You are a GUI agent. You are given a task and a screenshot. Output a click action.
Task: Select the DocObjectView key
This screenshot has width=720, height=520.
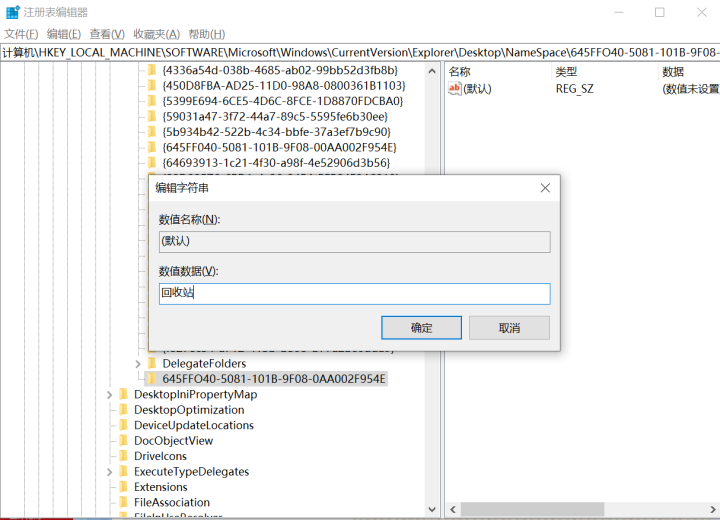pyautogui.click(x=174, y=441)
